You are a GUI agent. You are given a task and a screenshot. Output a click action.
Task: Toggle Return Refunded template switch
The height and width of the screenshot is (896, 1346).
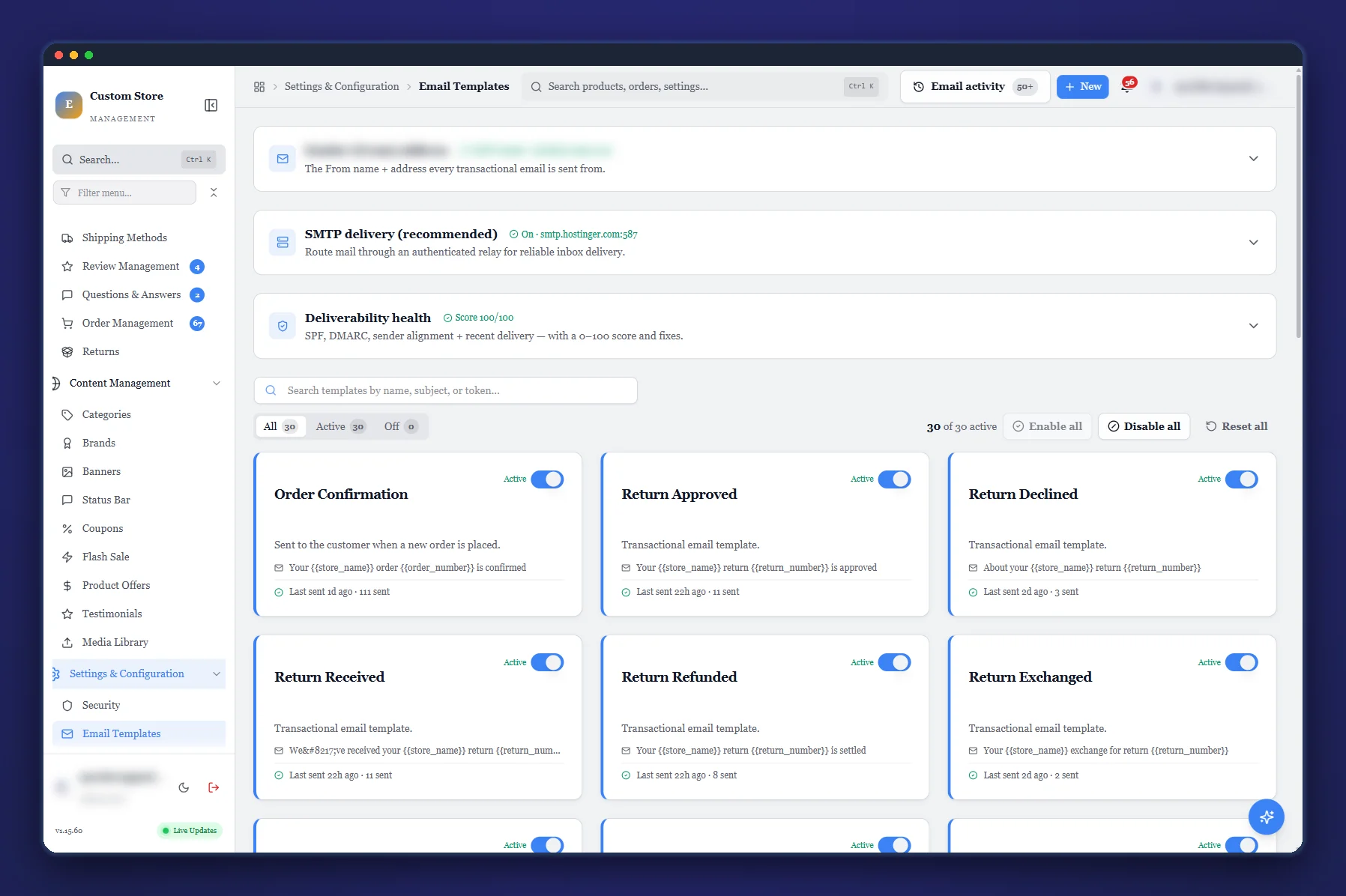[x=894, y=662]
